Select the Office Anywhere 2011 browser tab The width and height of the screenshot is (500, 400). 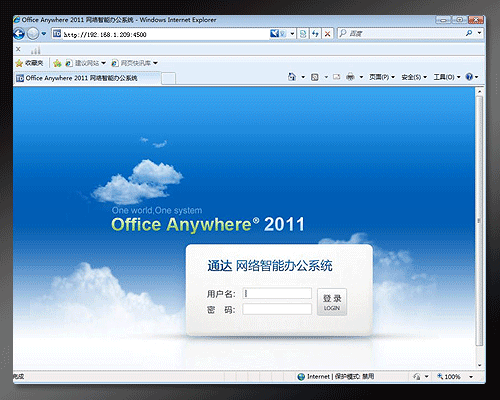coord(87,78)
